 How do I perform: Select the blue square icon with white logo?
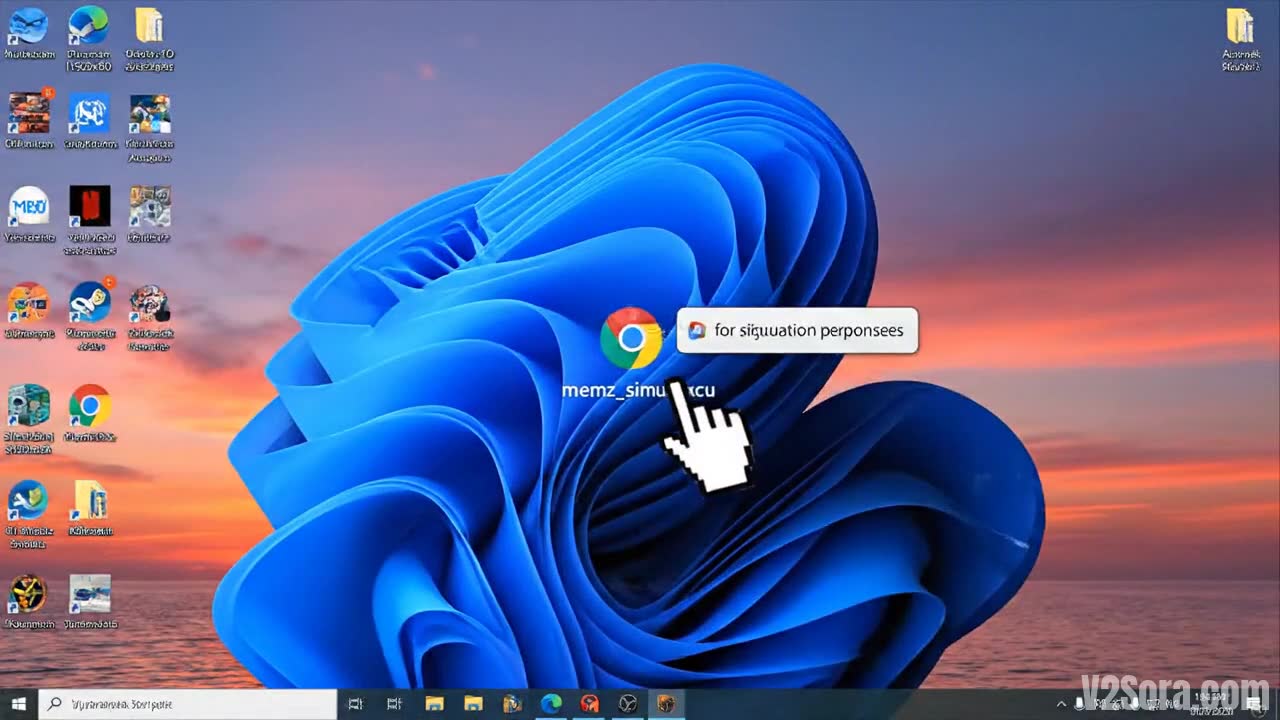coord(89,114)
